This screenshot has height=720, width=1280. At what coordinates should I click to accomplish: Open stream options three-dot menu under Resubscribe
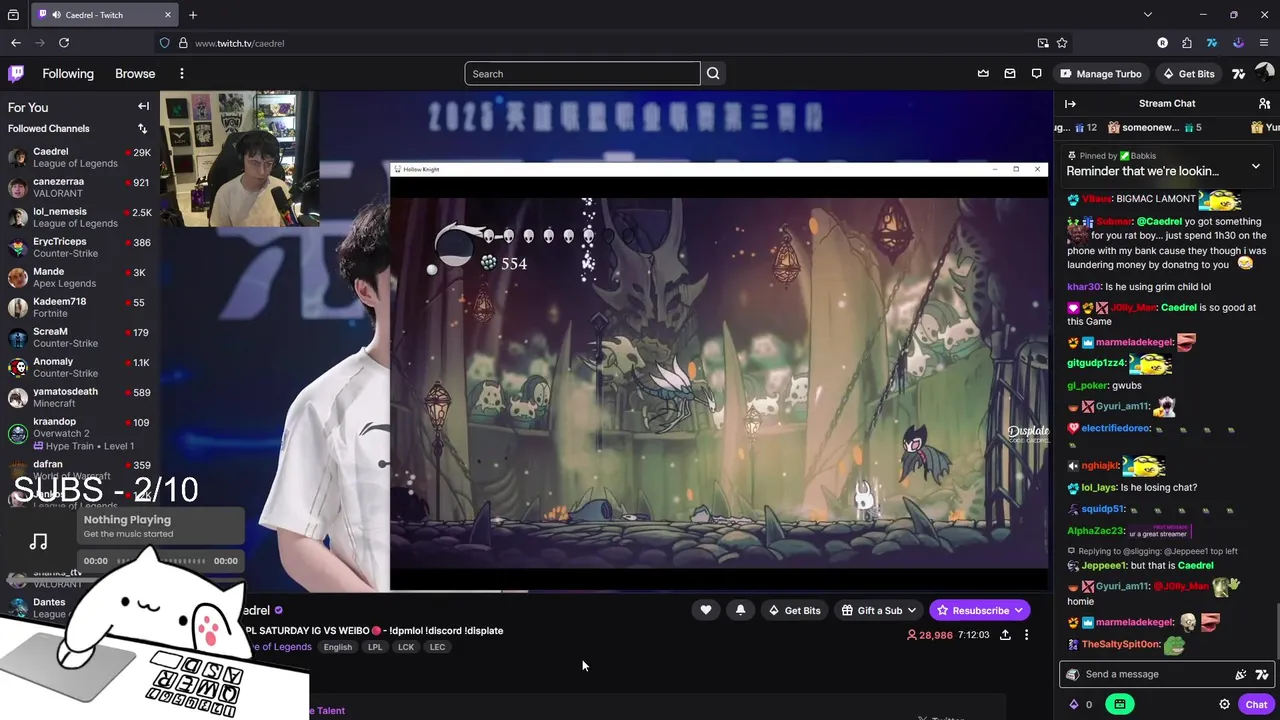tap(1026, 635)
